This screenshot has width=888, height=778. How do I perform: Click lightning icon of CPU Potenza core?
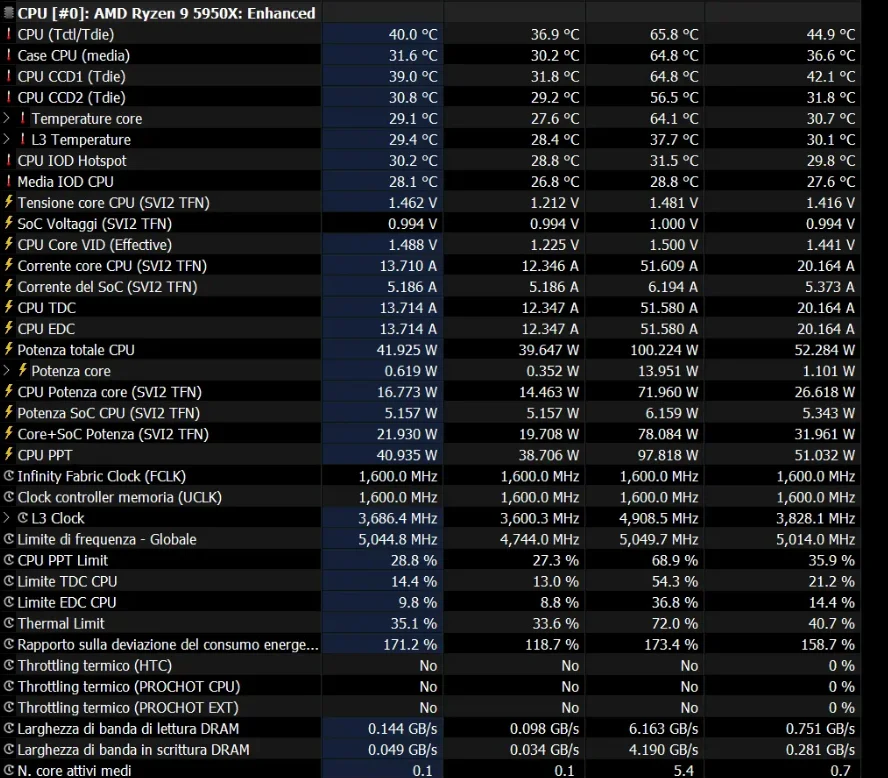point(8,391)
